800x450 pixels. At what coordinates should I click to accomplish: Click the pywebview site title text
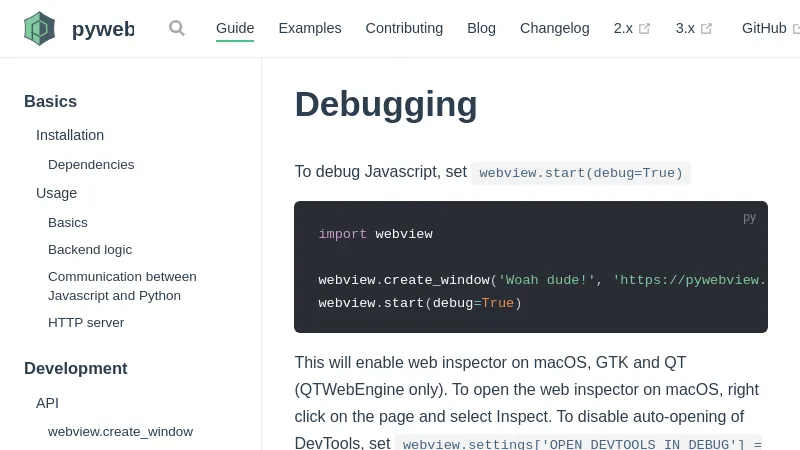coord(102,29)
